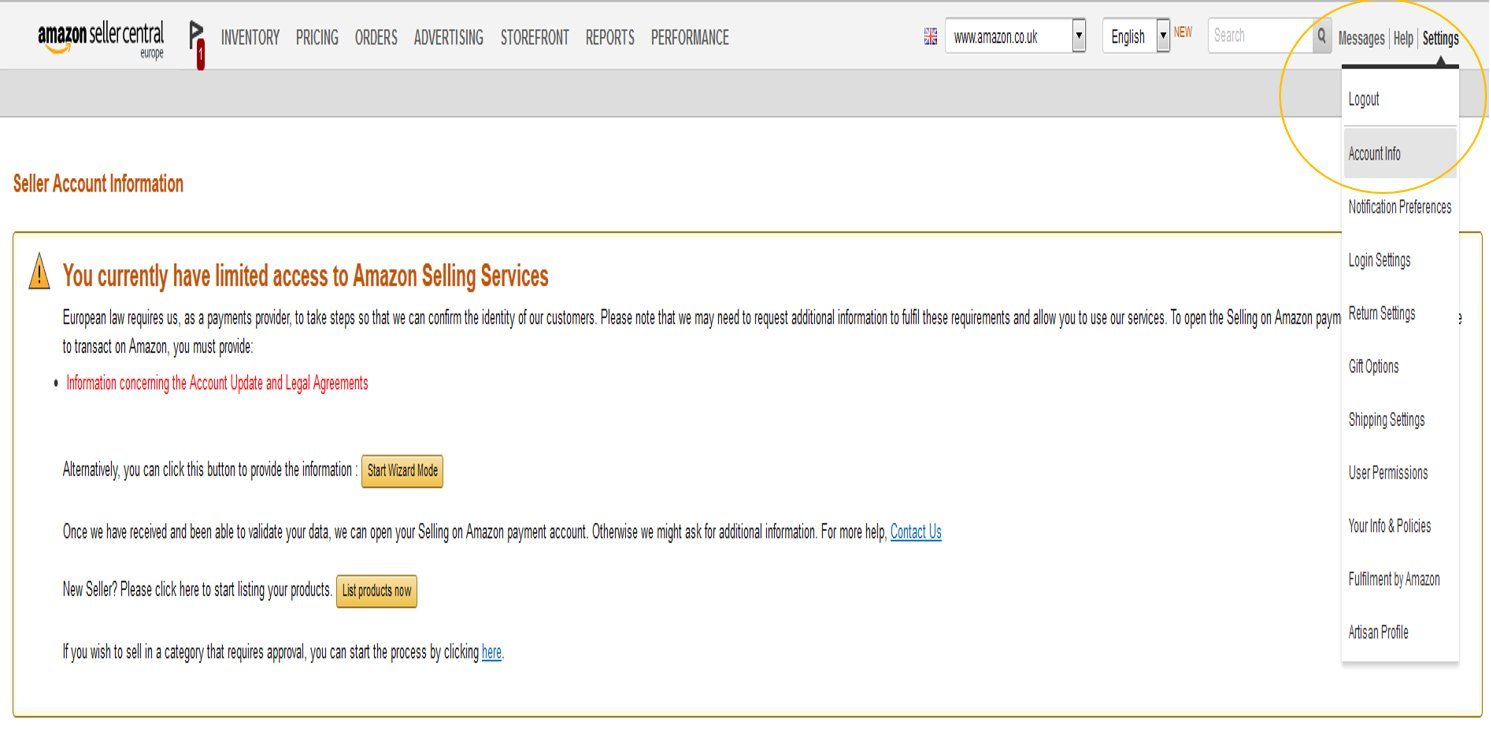Click the search magnifier icon
The width and height of the screenshot is (1491, 730).
(1322, 37)
